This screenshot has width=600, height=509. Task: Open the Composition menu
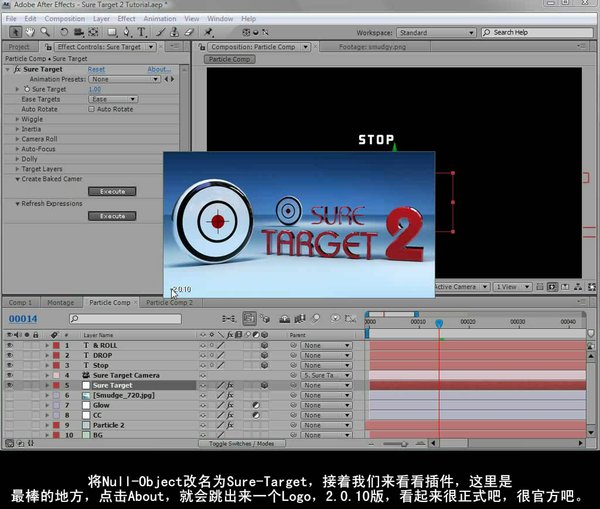(x=65, y=18)
